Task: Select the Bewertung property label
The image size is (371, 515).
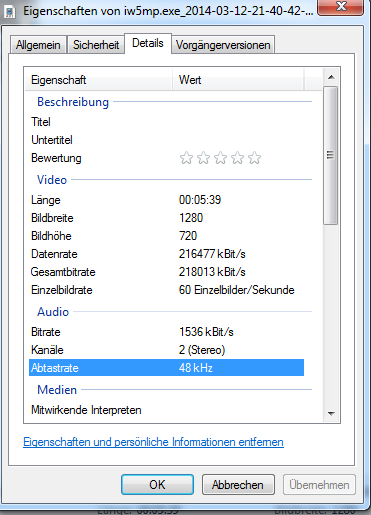Action: (x=56, y=158)
